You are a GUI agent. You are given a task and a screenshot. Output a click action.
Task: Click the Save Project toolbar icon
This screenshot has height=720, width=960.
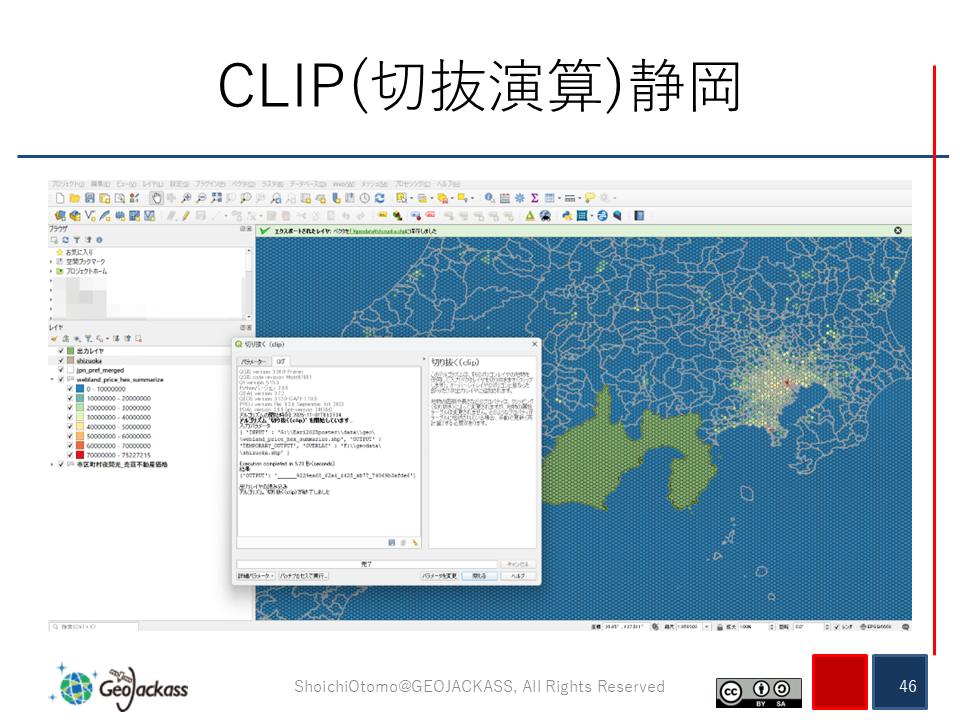(x=90, y=198)
